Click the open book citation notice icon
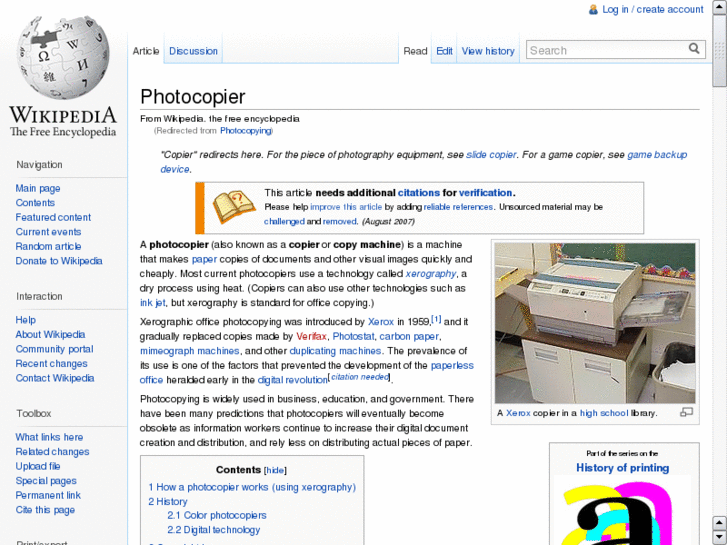The image size is (727, 545). (234, 207)
